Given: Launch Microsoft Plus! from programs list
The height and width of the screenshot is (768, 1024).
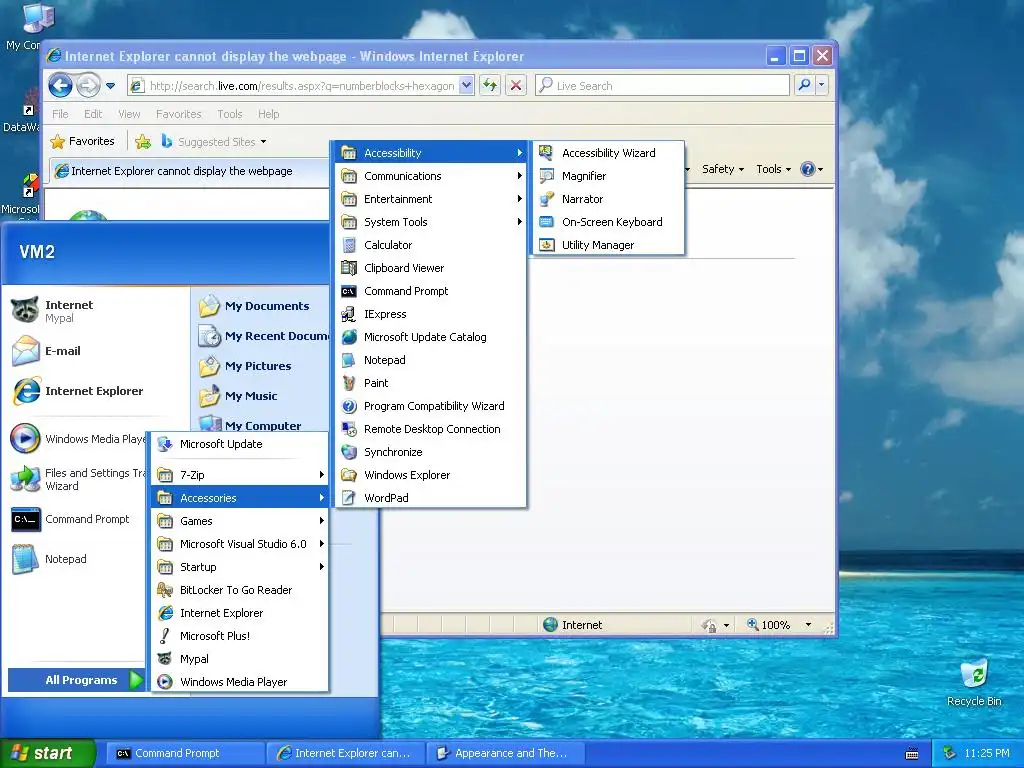Looking at the screenshot, I should pyautogui.click(x=240, y=635).
